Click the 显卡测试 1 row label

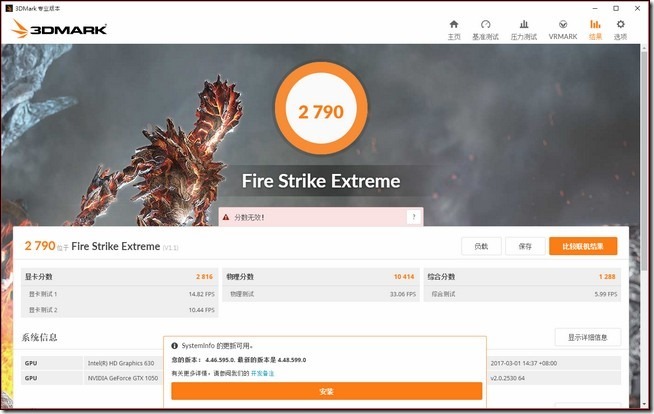click(43, 294)
